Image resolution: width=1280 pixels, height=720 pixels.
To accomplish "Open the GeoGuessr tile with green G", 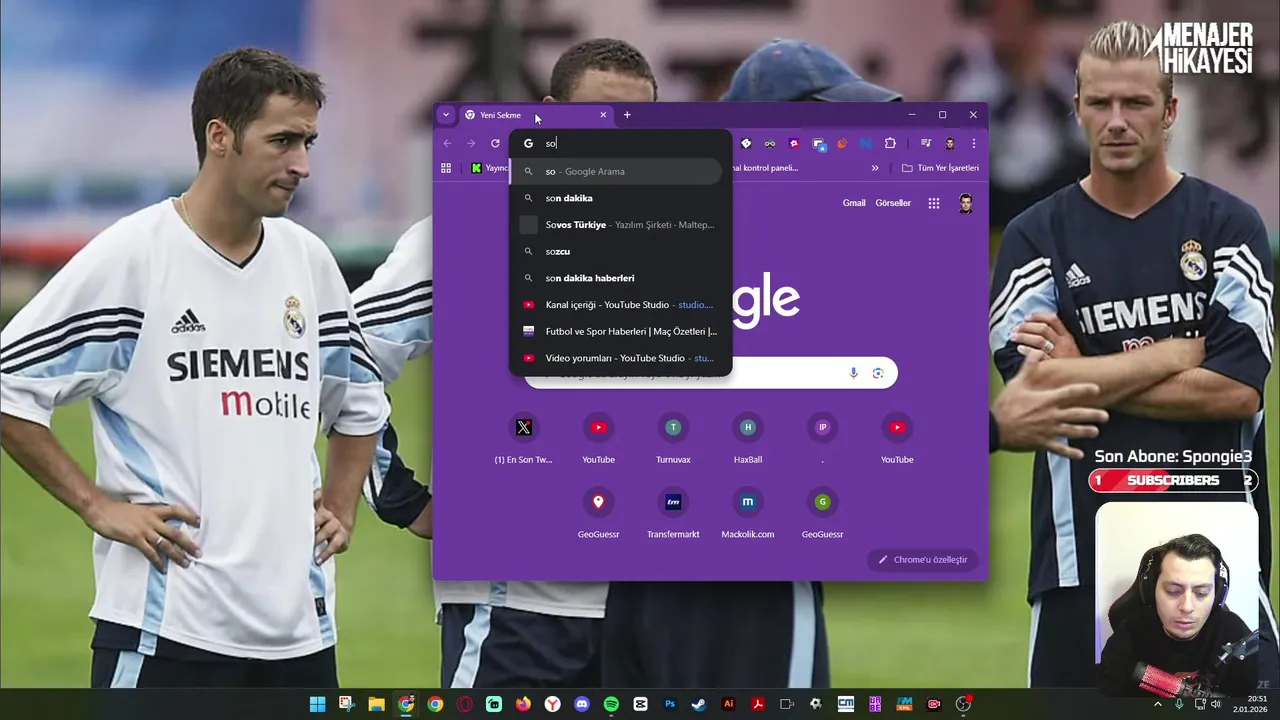I will [x=822, y=512].
